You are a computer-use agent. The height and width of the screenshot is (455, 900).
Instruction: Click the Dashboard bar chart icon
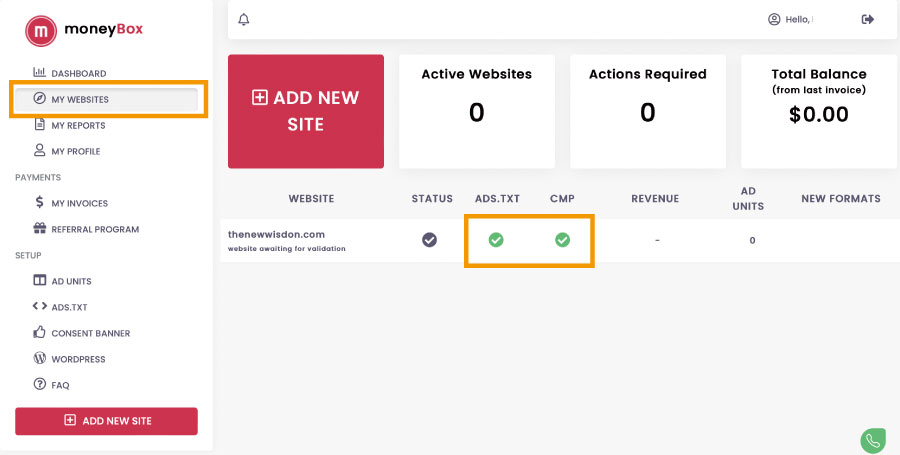39,72
